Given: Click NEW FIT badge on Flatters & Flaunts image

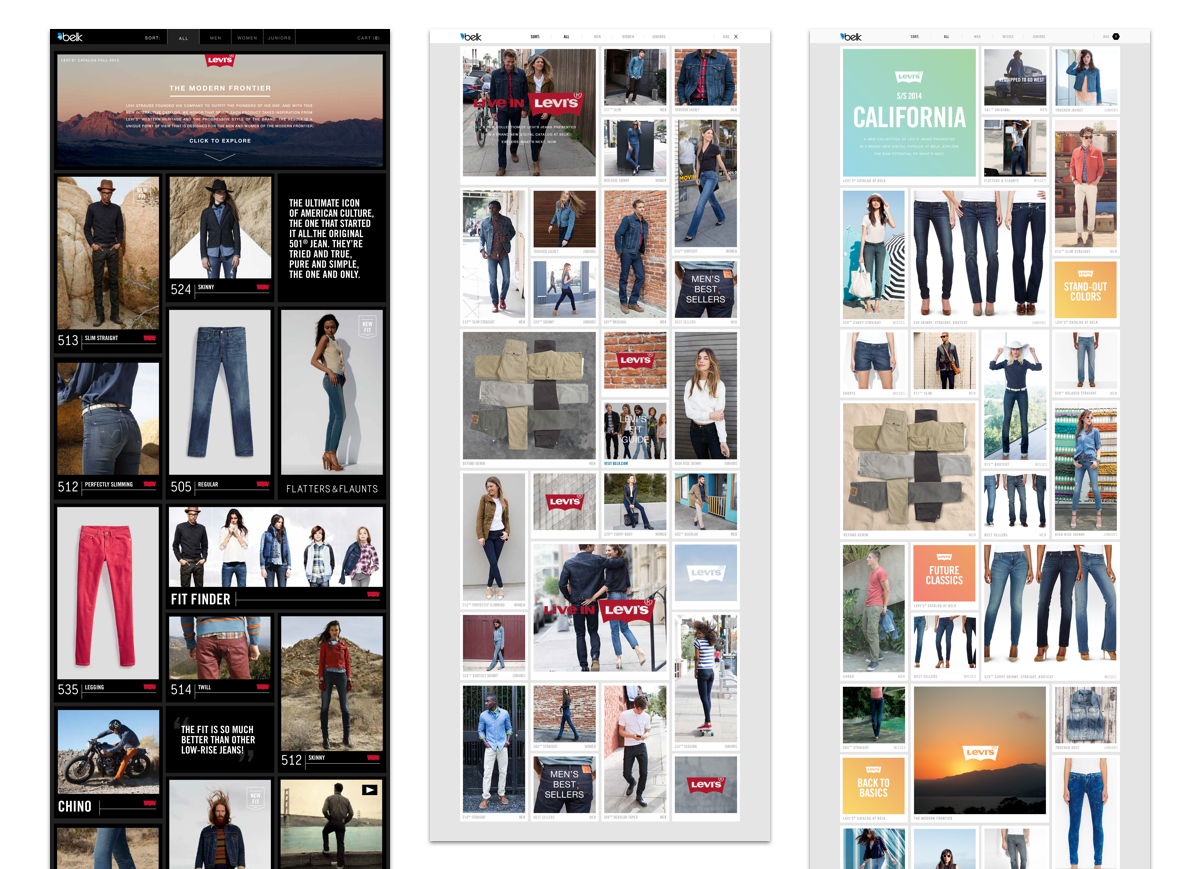Looking at the screenshot, I should [x=367, y=327].
